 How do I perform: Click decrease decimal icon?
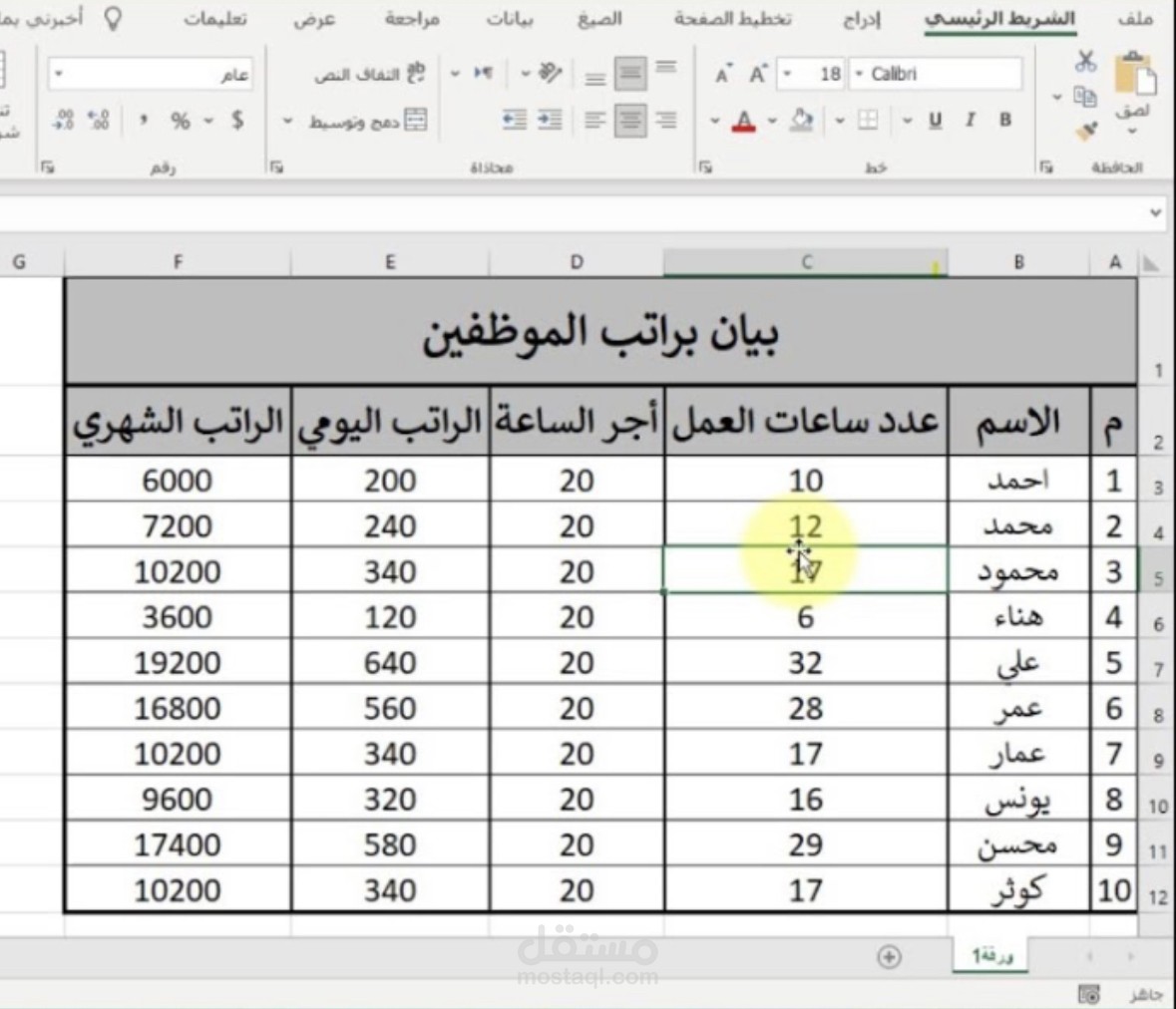coord(63,120)
